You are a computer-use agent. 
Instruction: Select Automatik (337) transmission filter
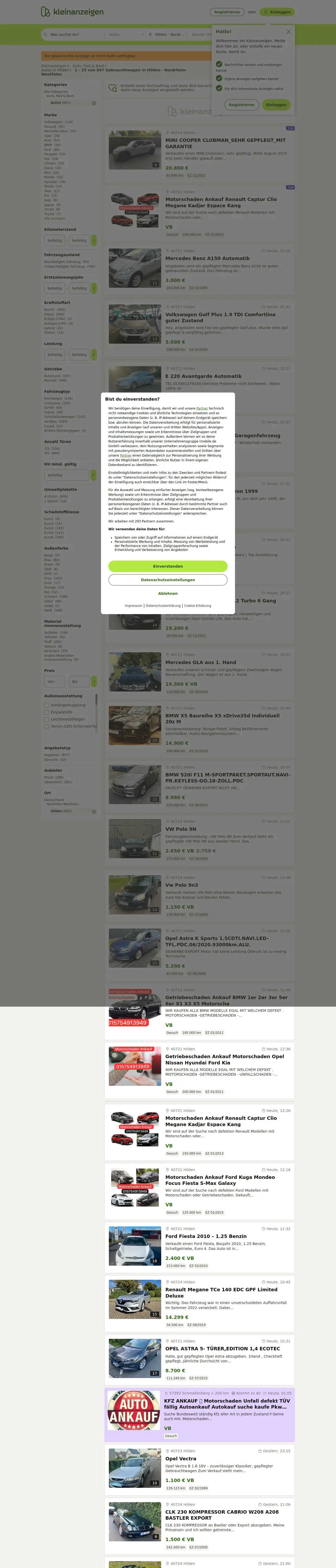(57, 376)
